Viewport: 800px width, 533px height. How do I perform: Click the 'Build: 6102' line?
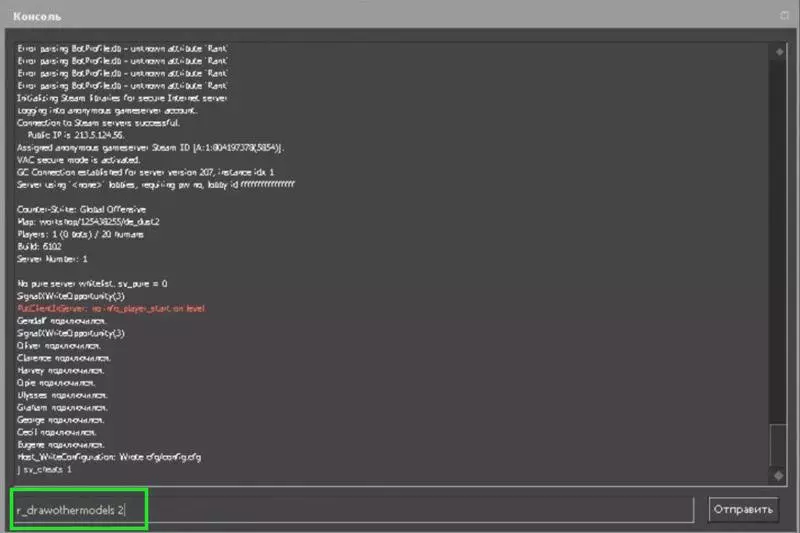pos(39,246)
